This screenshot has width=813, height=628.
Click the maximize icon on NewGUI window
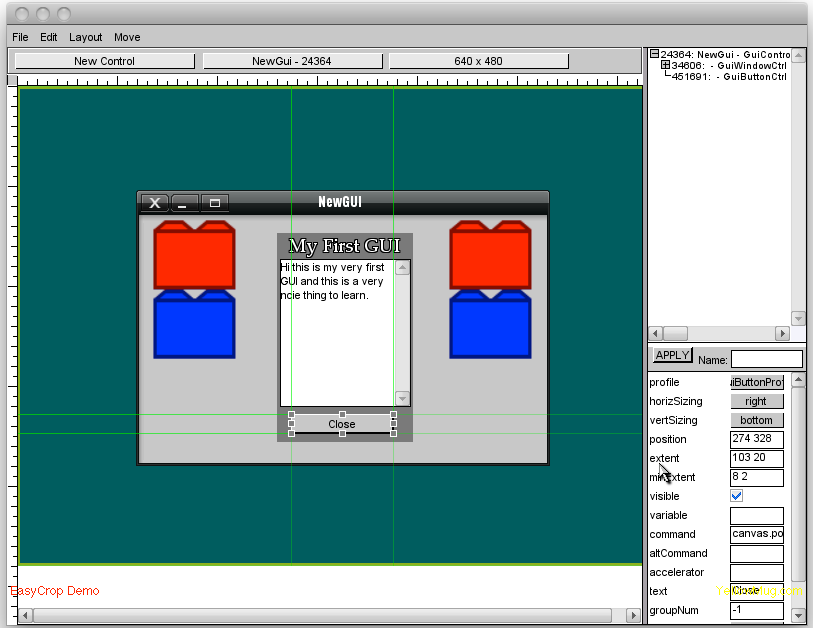click(214, 203)
